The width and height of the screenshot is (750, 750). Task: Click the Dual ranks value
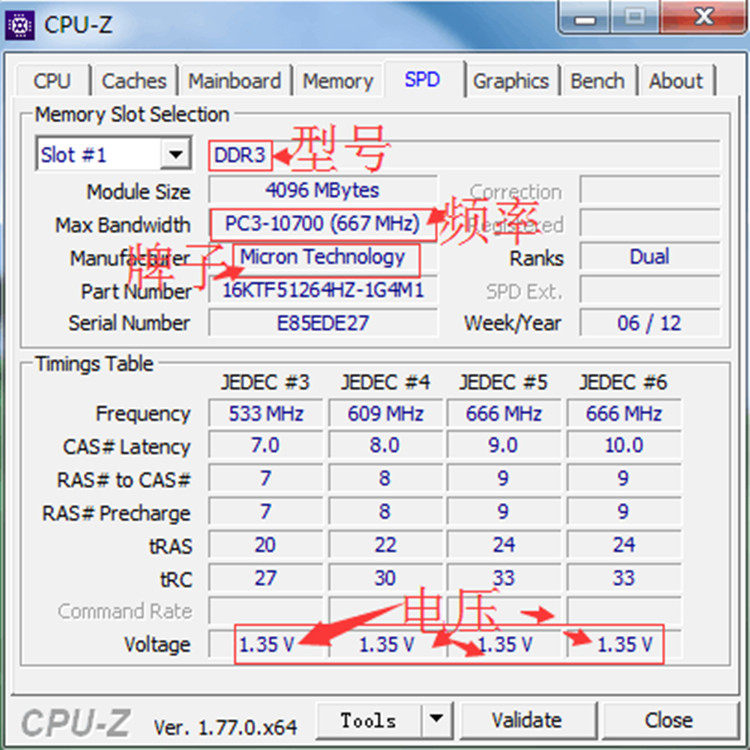650,257
